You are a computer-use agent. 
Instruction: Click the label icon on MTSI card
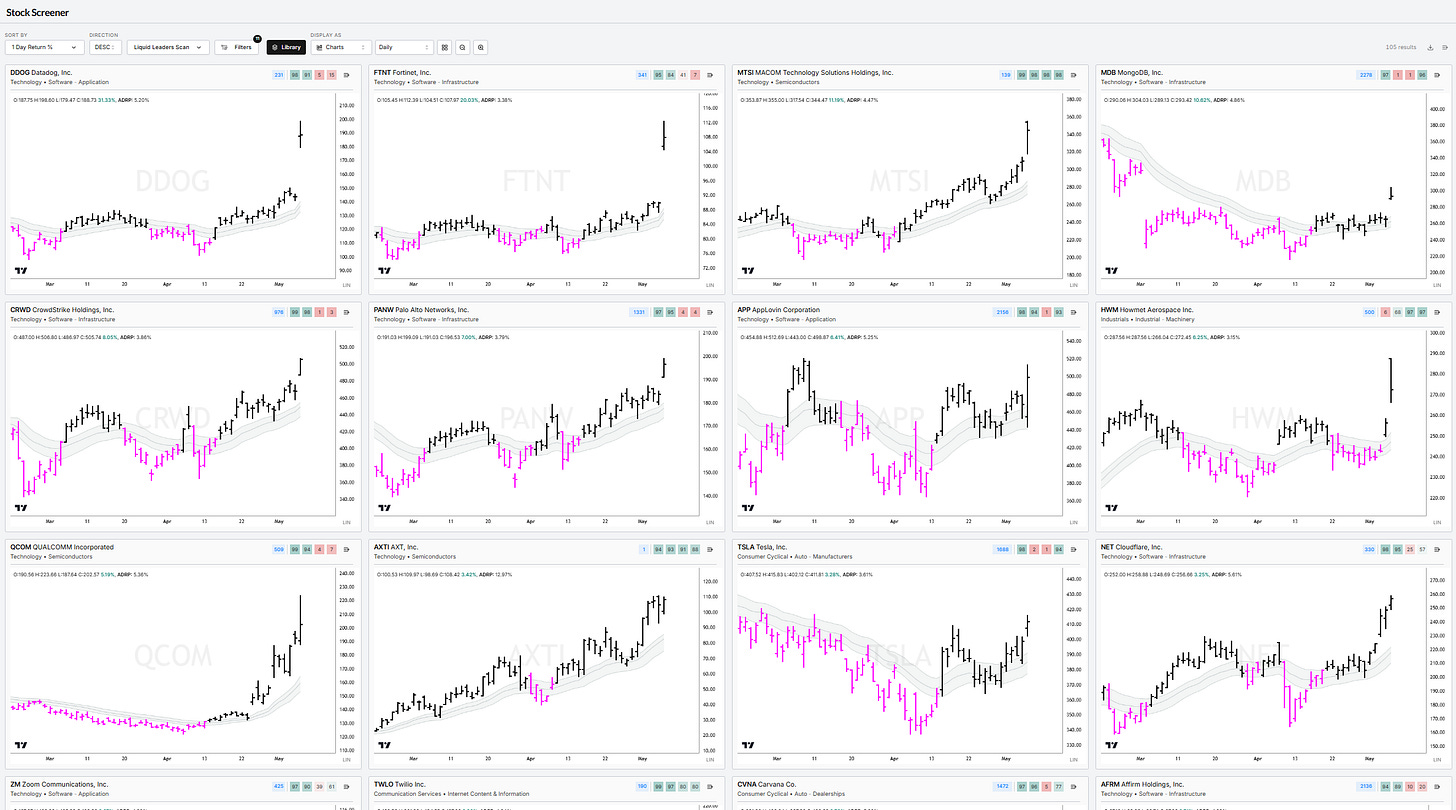pos(1071,74)
